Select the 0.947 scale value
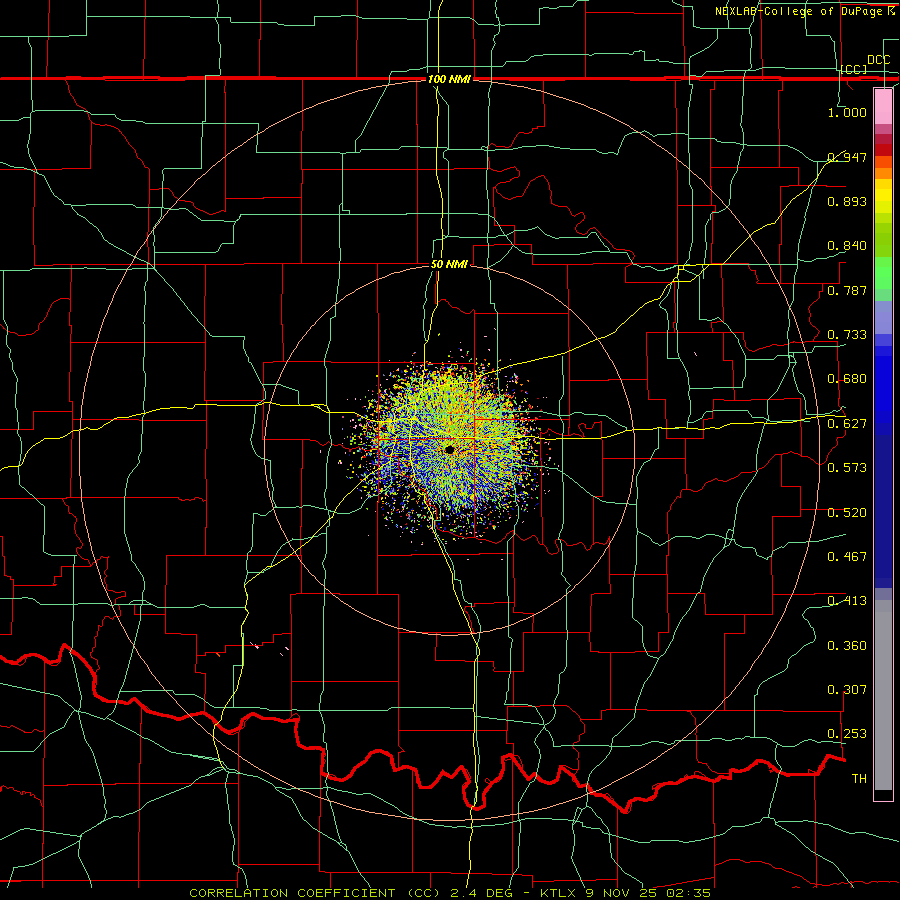The width and height of the screenshot is (900, 900). 847,157
